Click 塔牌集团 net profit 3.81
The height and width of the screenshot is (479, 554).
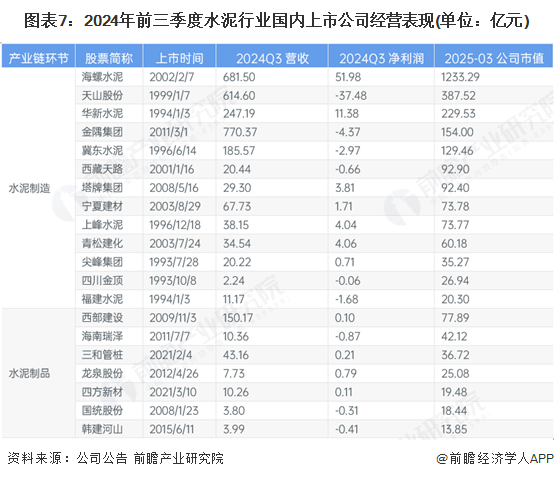click(344, 188)
